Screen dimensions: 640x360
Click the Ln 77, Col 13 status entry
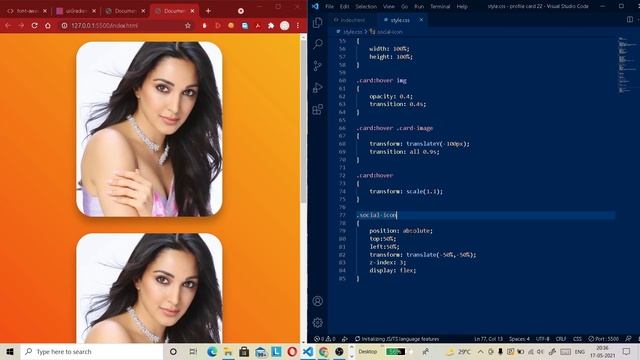click(x=489, y=339)
